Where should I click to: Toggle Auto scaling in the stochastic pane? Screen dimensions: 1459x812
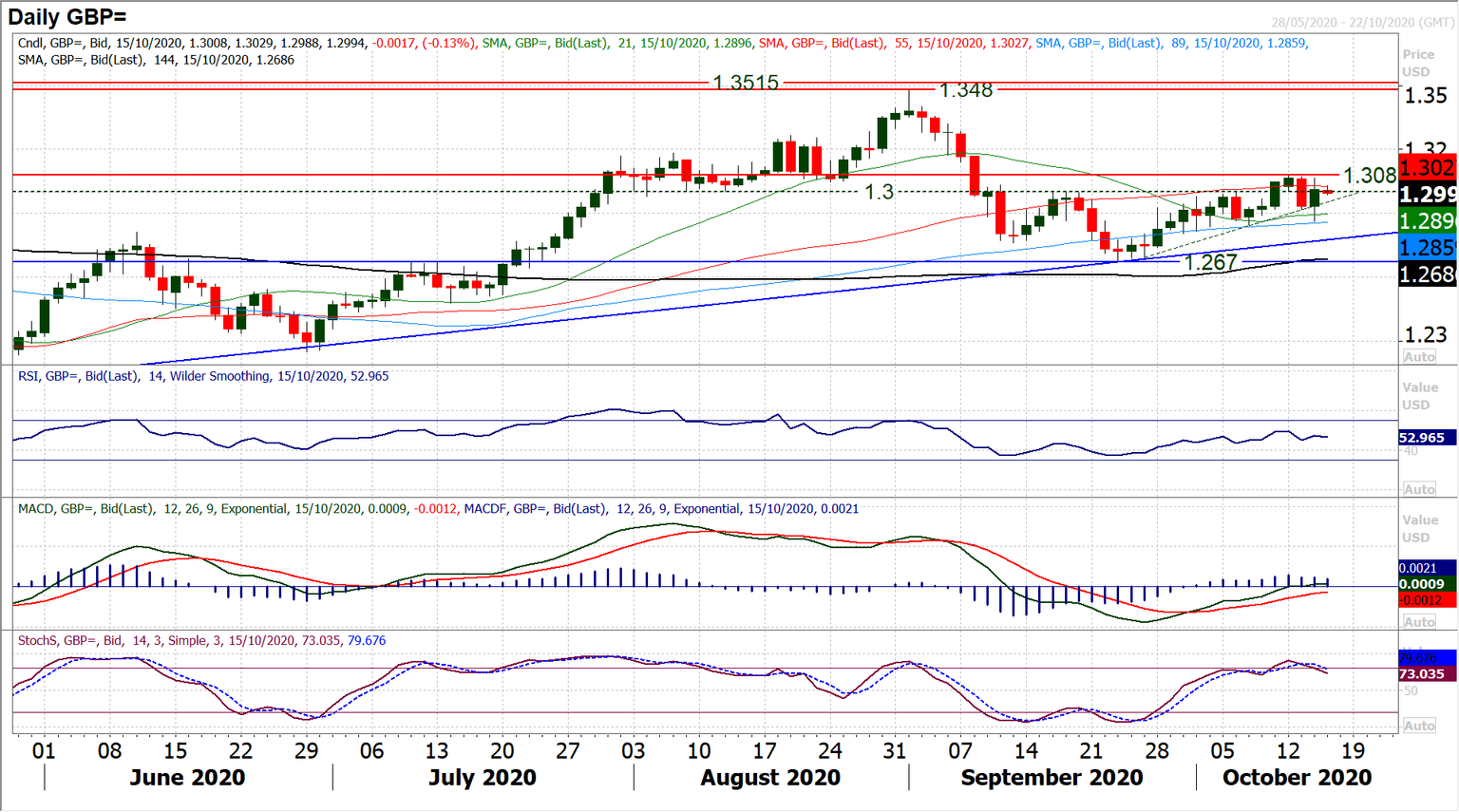(x=1417, y=727)
